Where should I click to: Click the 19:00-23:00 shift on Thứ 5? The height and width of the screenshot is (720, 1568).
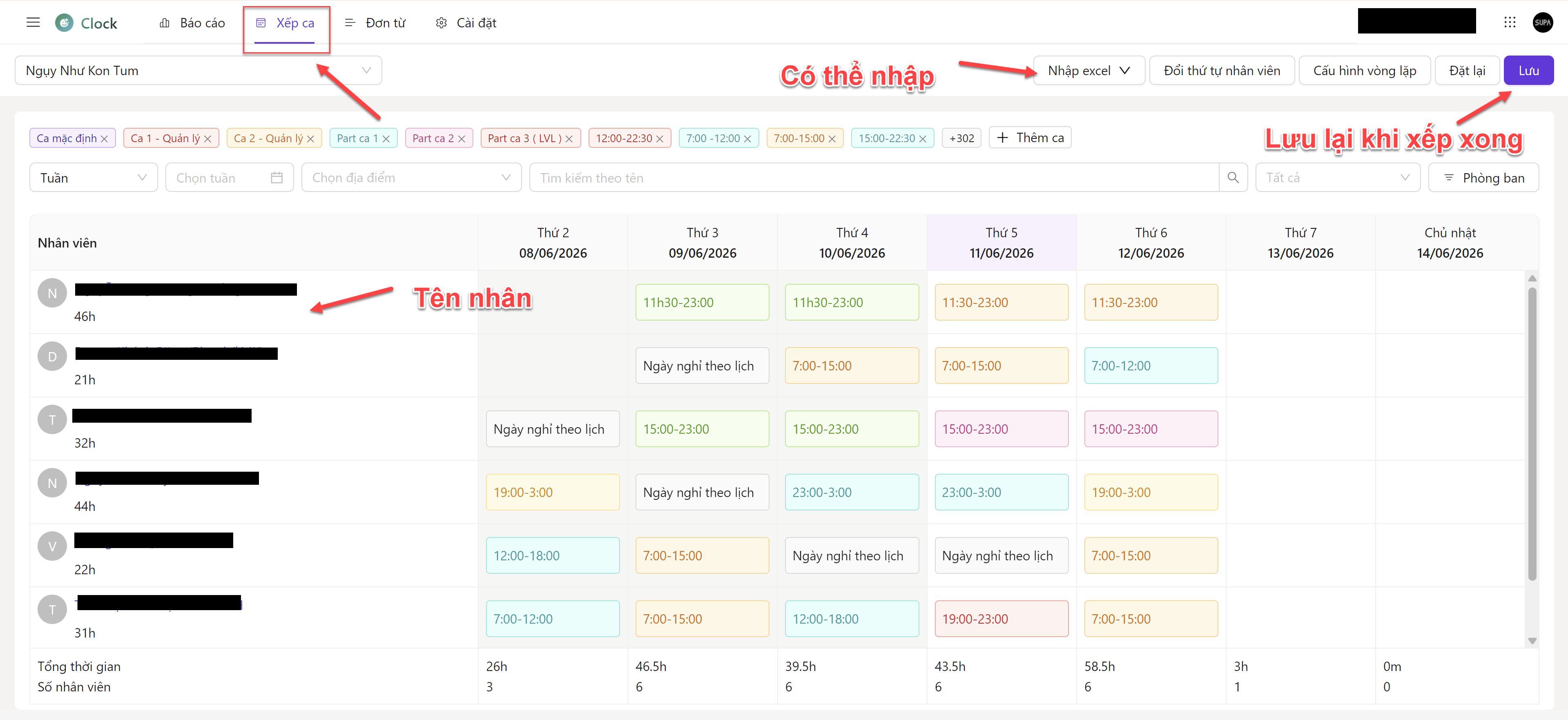tap(1001, 619)
